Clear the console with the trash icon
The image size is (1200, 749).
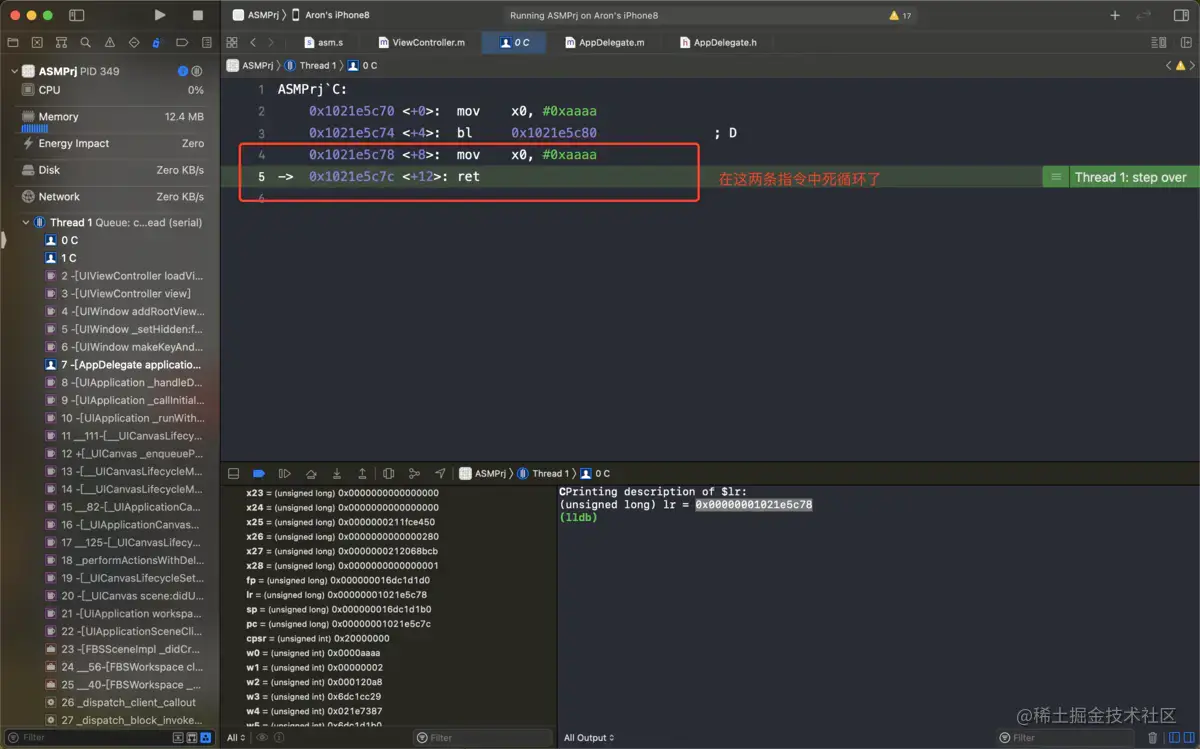tap(1152, 738)
